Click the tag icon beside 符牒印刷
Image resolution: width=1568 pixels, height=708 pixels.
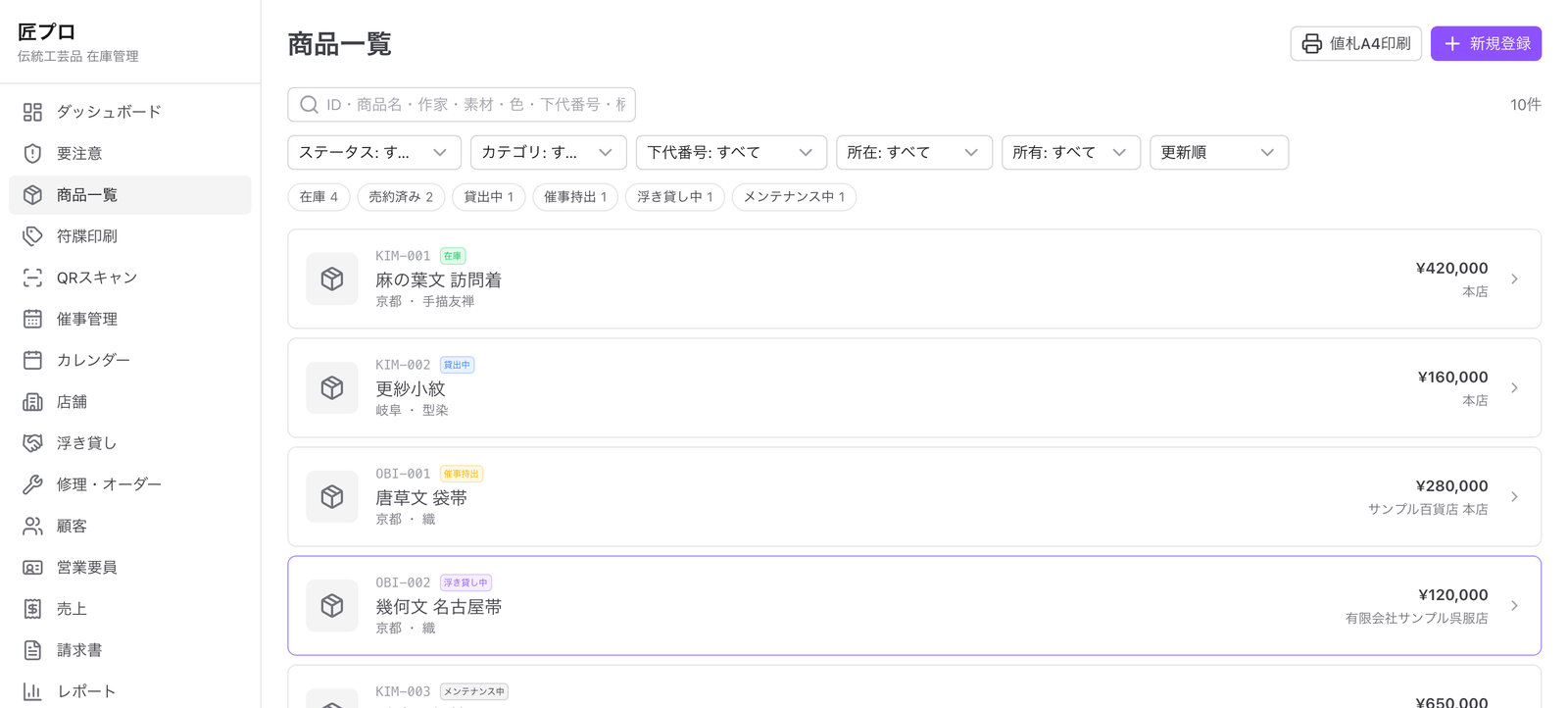(32, 236)
